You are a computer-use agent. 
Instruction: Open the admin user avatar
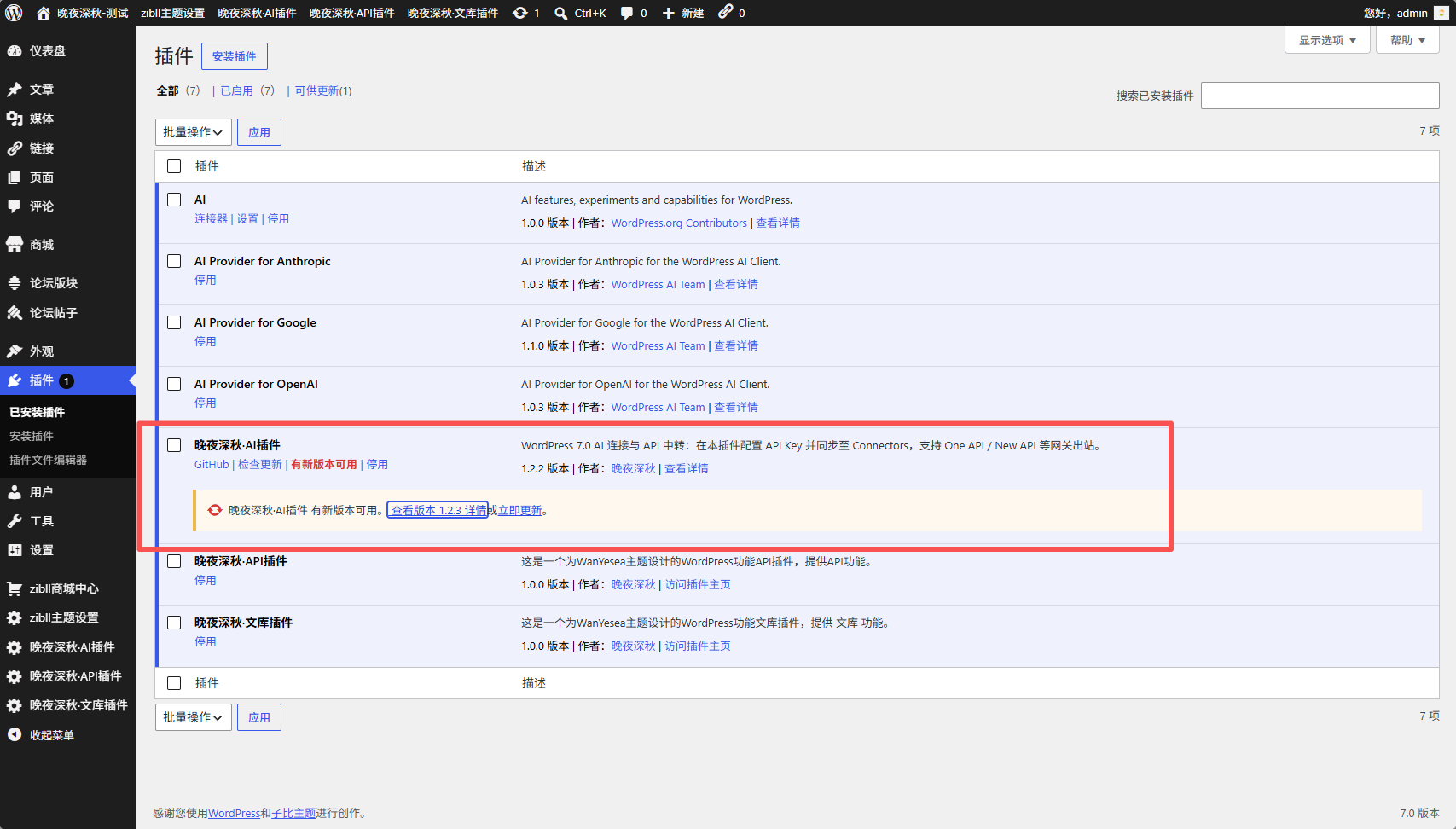pyautogui.click(x=1441, y=13)
